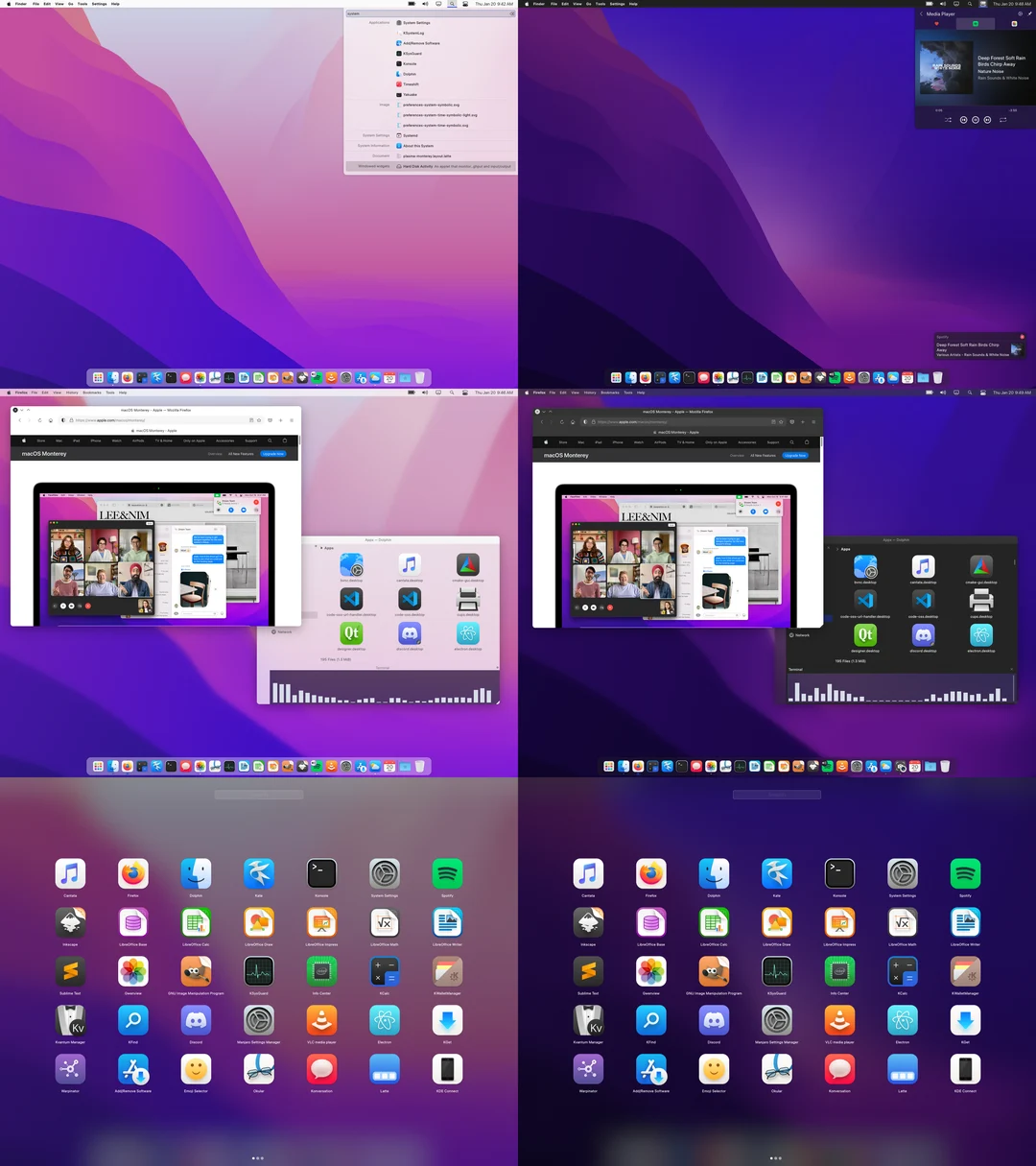Launch GNU Image Manipulation Program from the app grid

196,970
